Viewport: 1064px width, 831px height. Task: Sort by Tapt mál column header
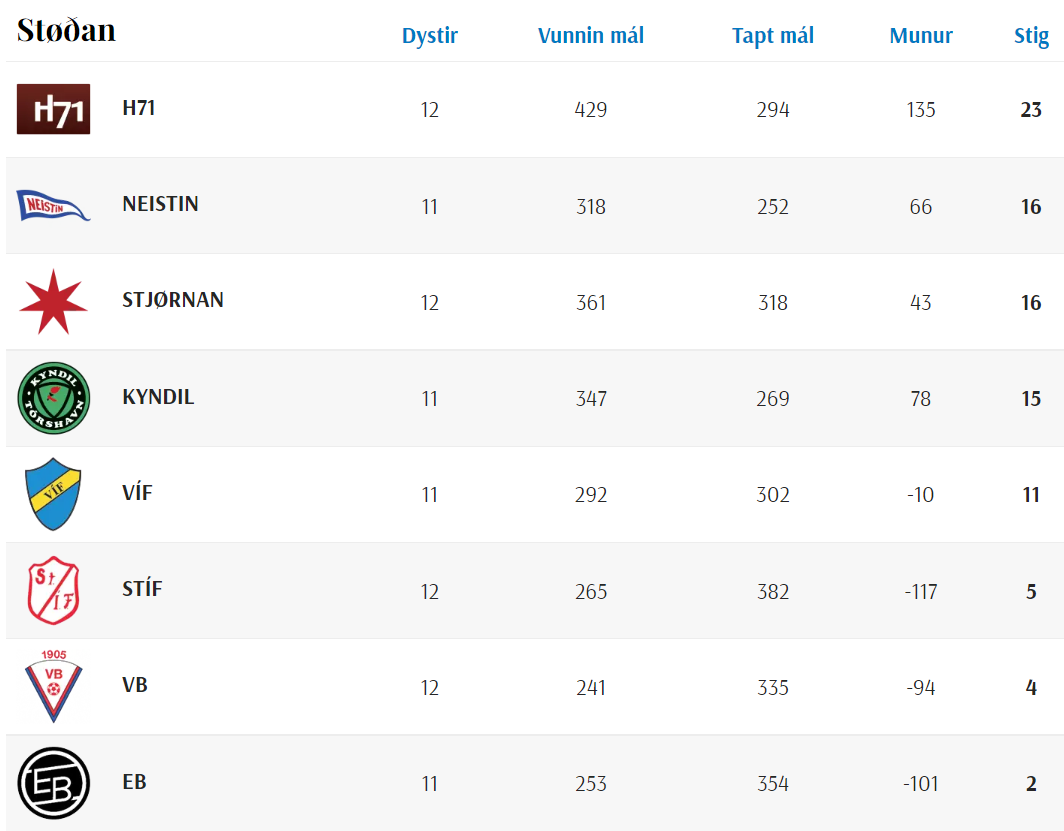[773, 36]
